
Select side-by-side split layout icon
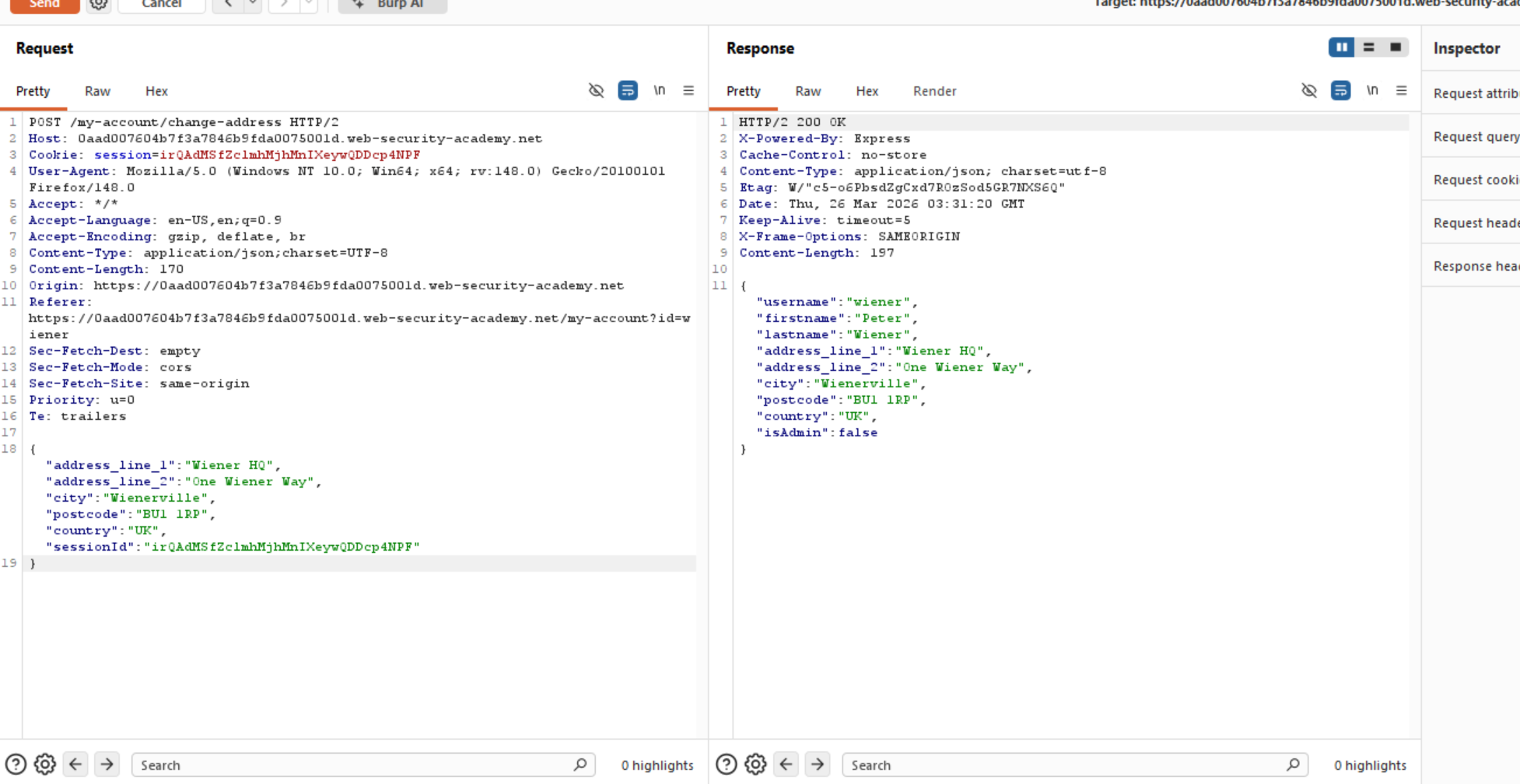(x=1341, y=47)
